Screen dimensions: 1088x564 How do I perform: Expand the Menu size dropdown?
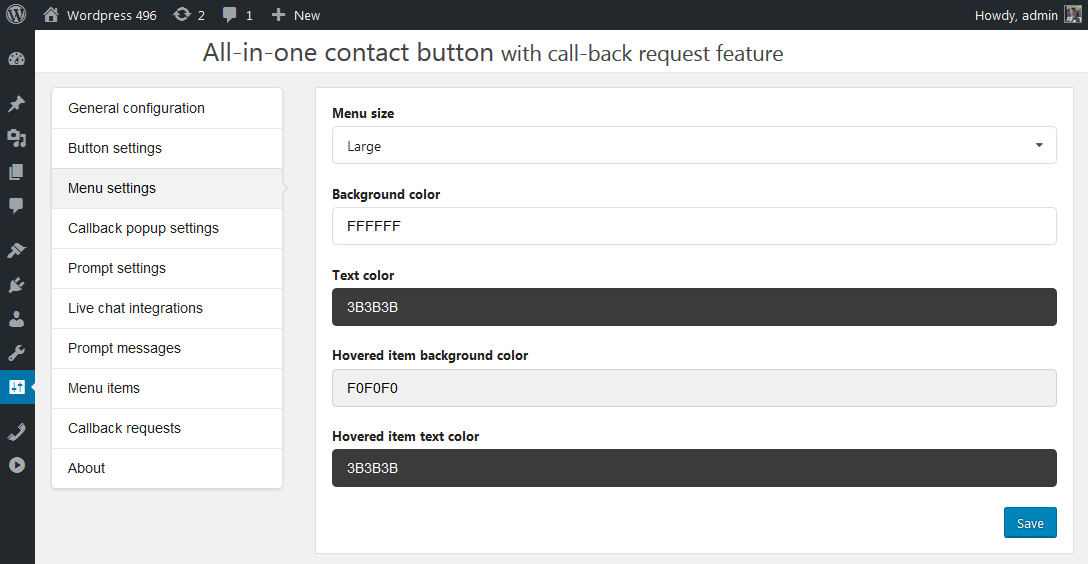tap(694, 146)
